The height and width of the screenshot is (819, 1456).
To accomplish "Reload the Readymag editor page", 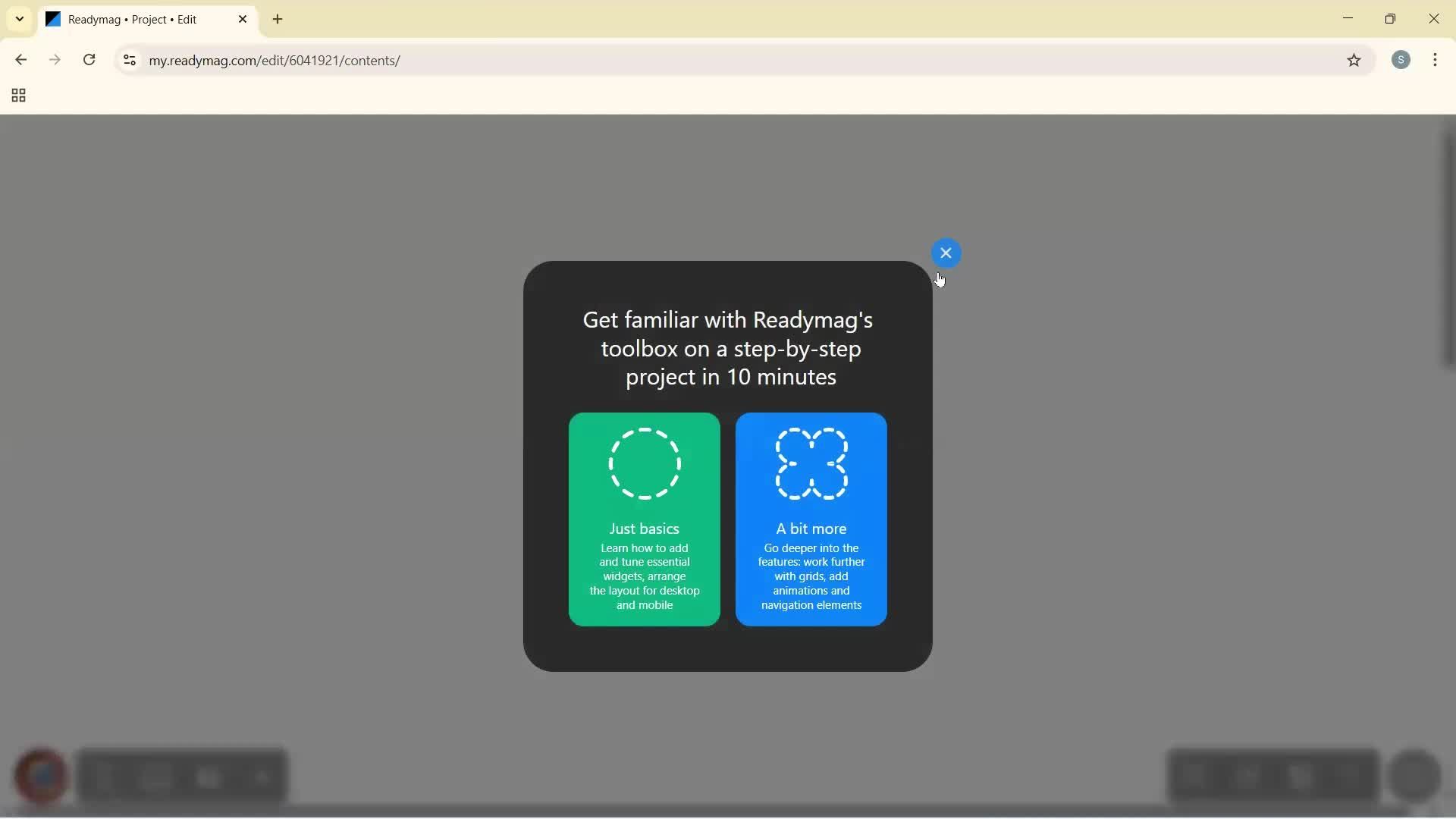I will [89, 60].
